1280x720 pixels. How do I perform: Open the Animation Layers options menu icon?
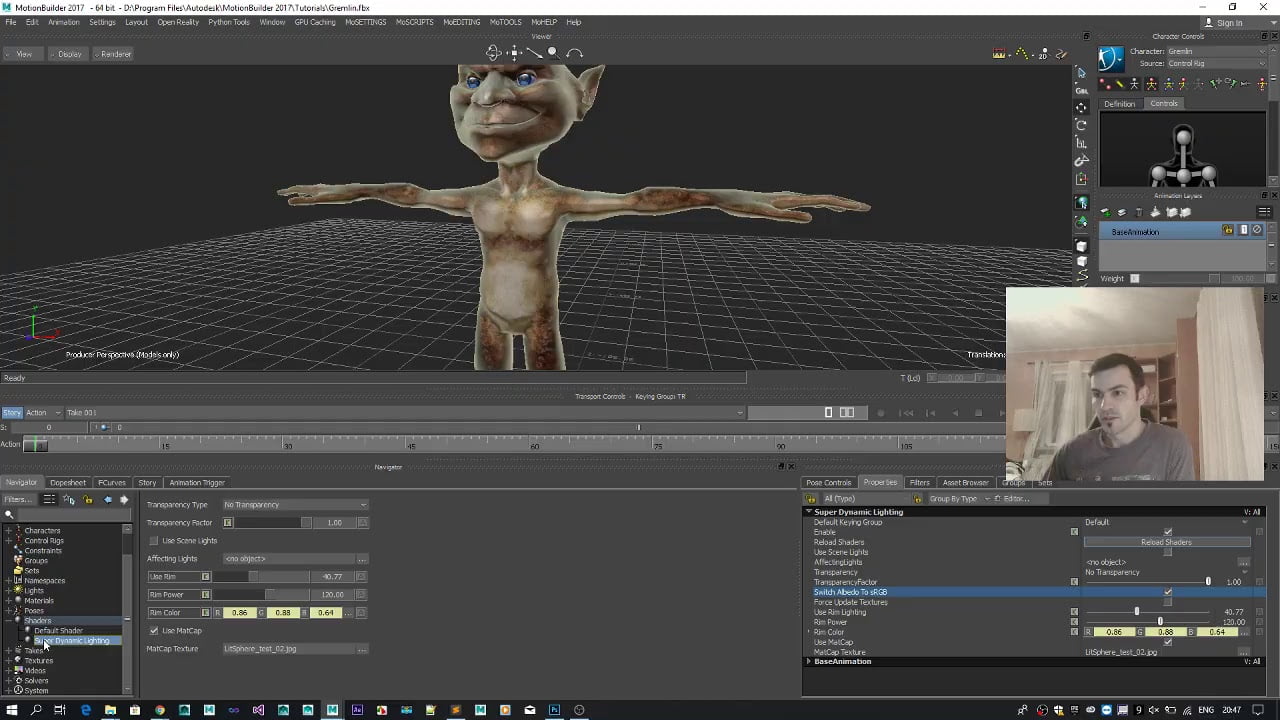1264,212
